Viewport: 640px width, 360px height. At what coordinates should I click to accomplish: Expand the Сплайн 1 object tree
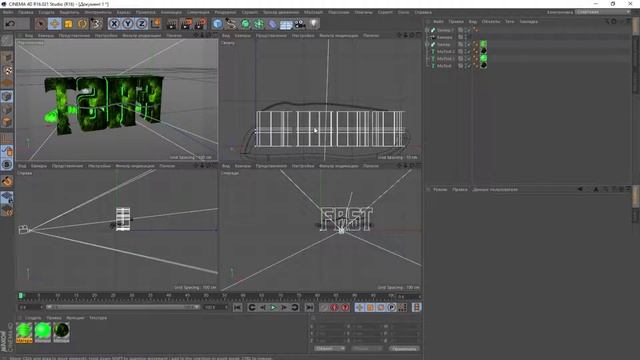[427, 30]
